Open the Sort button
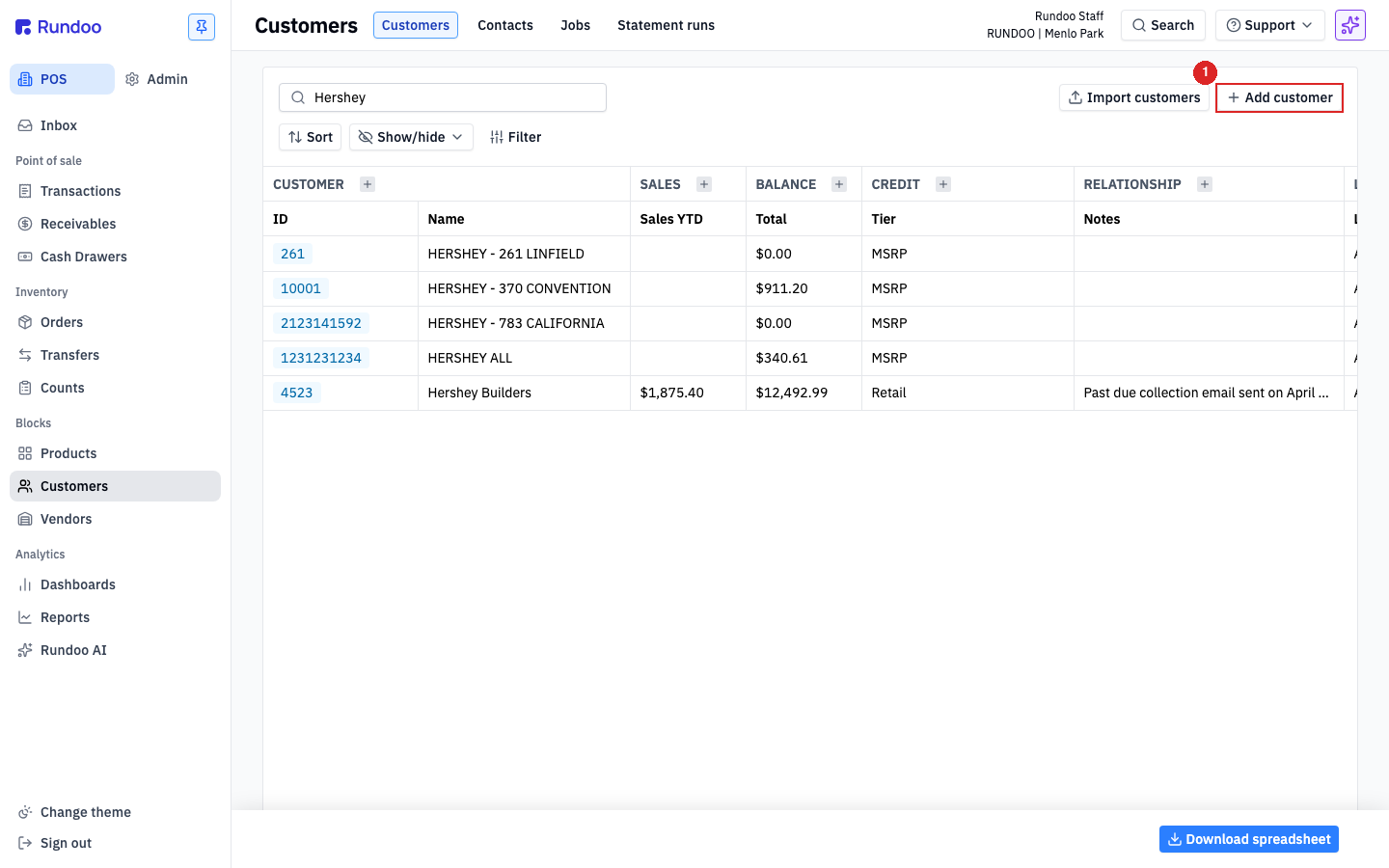The image size is (1389, 868). pyautogui.click(x=311, y=137)
